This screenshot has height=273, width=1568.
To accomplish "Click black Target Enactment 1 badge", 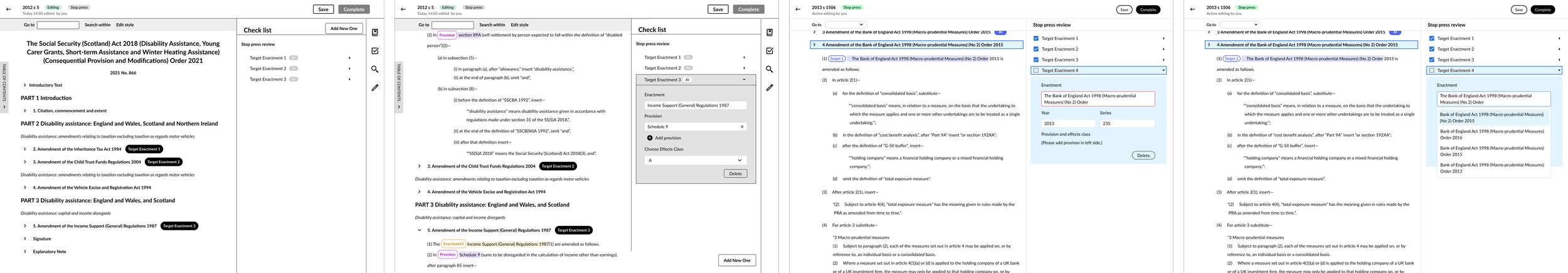I will 144,149.
